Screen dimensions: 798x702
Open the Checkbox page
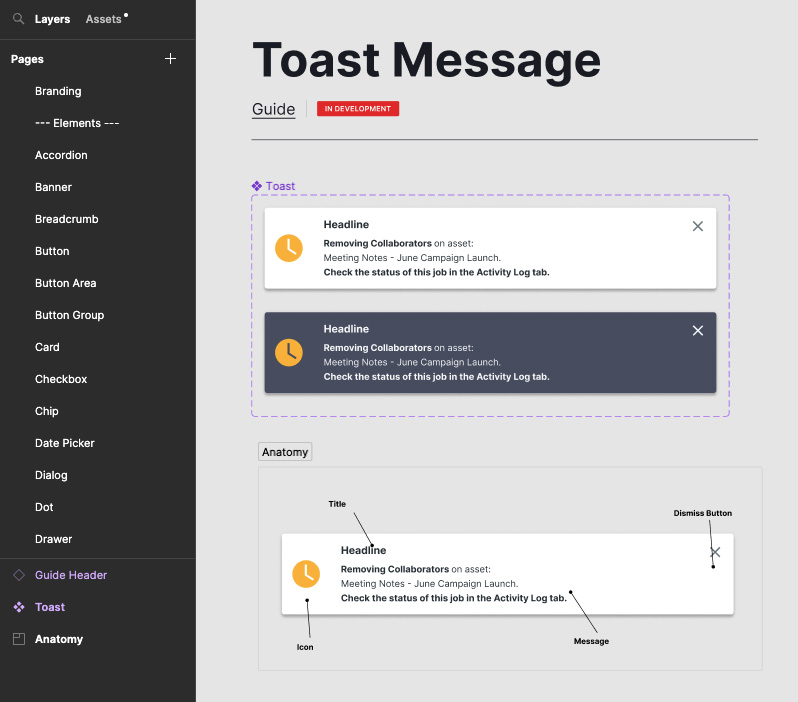[61, 379]
